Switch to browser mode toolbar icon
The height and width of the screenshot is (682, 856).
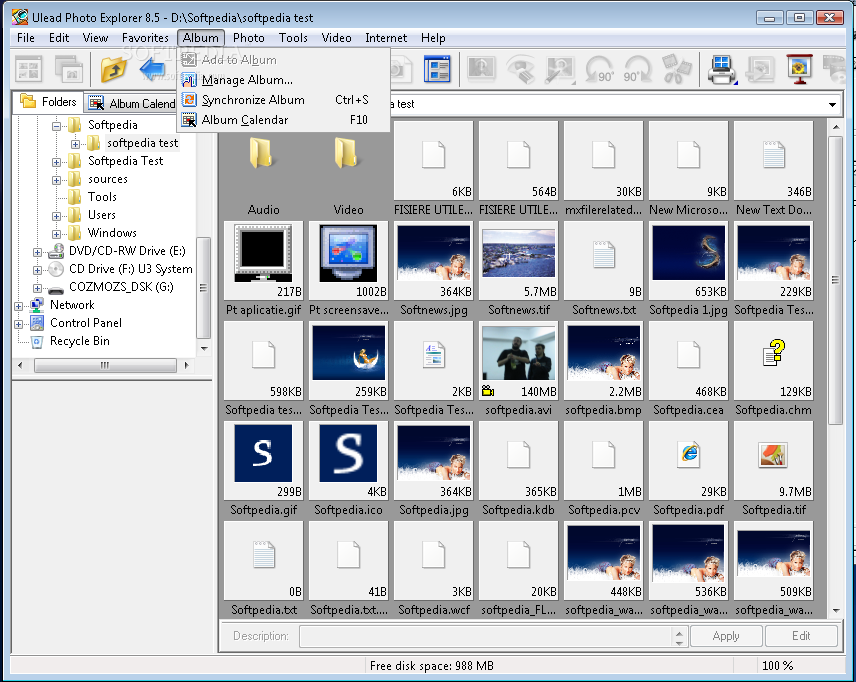point(437,70)
